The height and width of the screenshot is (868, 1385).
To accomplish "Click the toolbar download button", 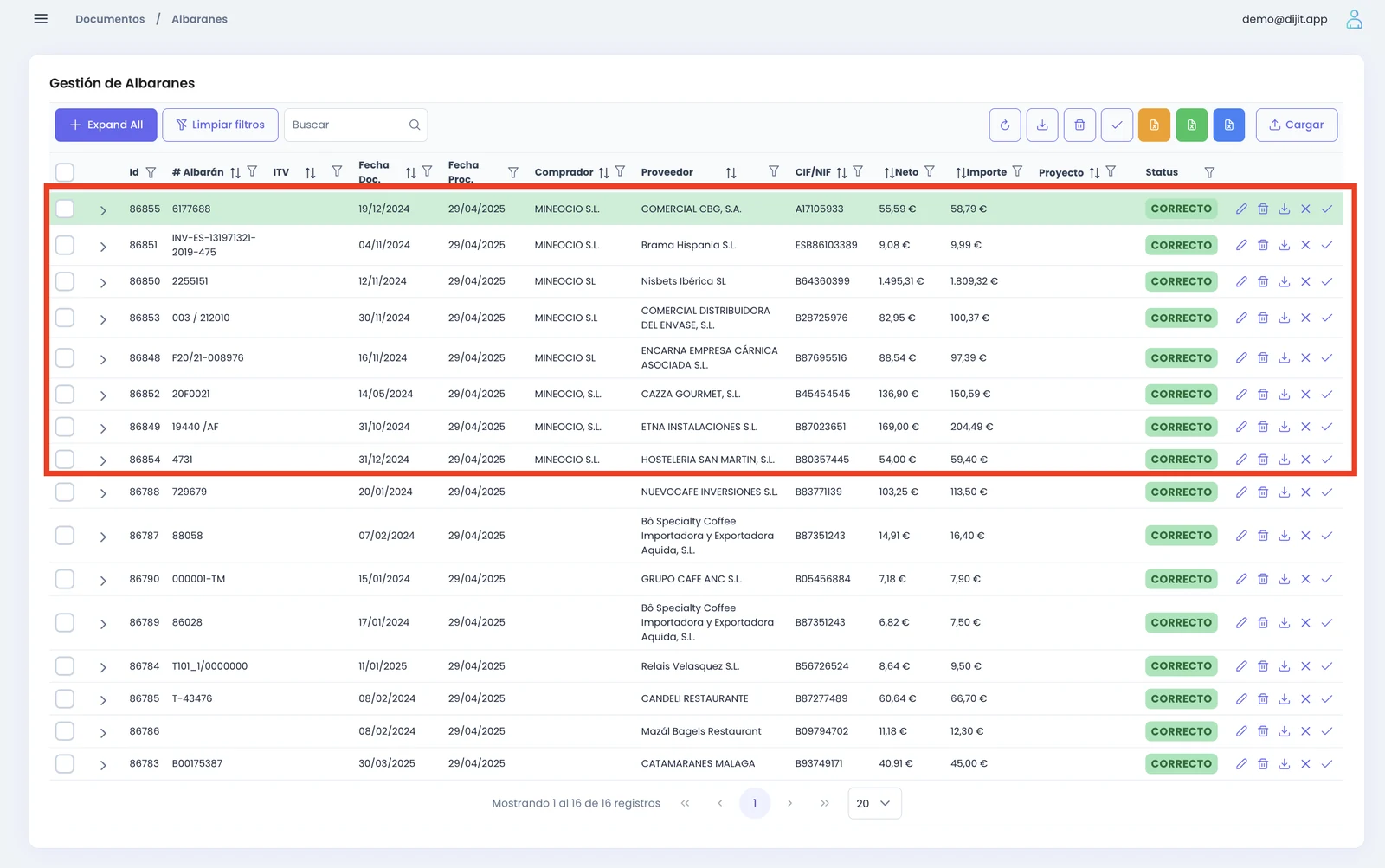I will (x=1042, y=125).
